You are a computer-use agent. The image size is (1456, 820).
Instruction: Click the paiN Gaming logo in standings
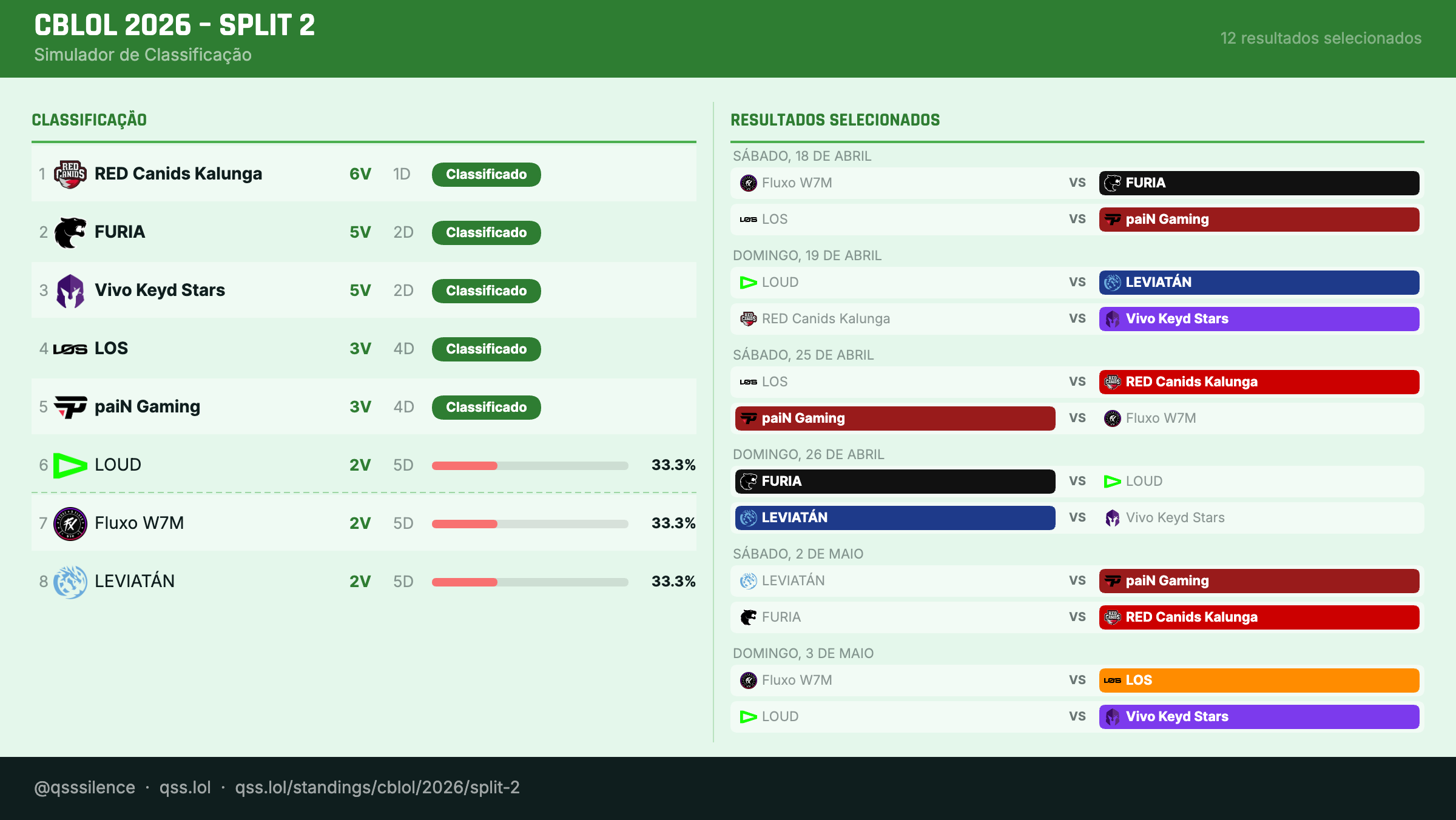(70, 406)
